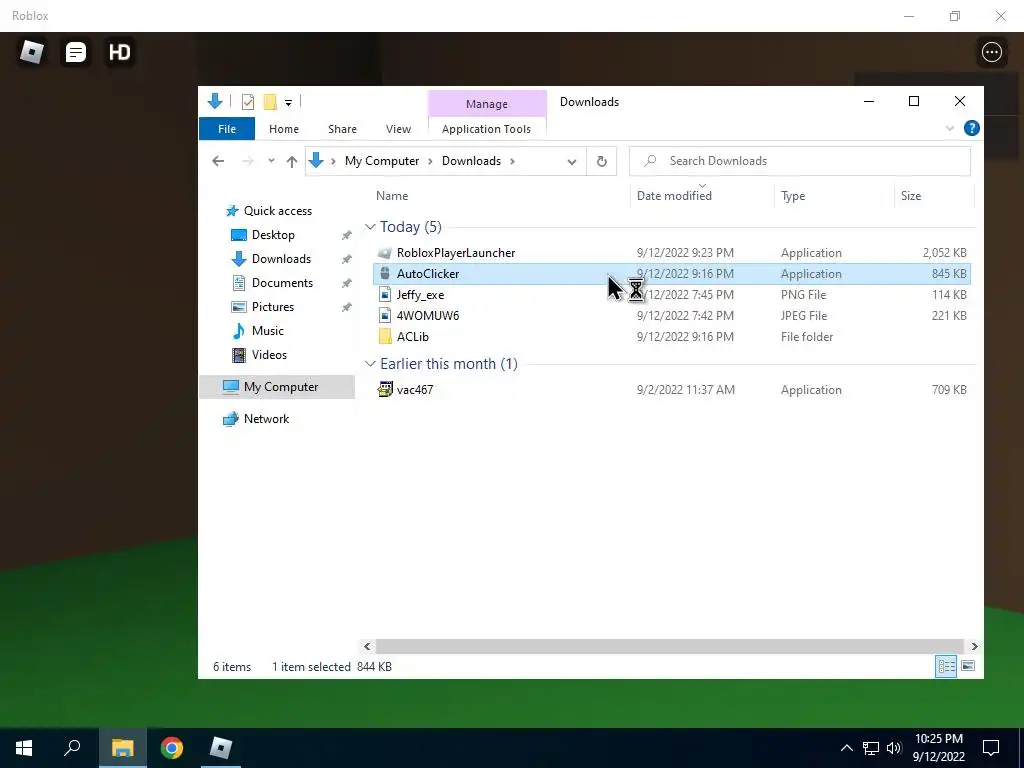The width and height of the screenshot is (1024, 768).
Task: Go up one folder level arrow
Action: click(x=291, y=161)
